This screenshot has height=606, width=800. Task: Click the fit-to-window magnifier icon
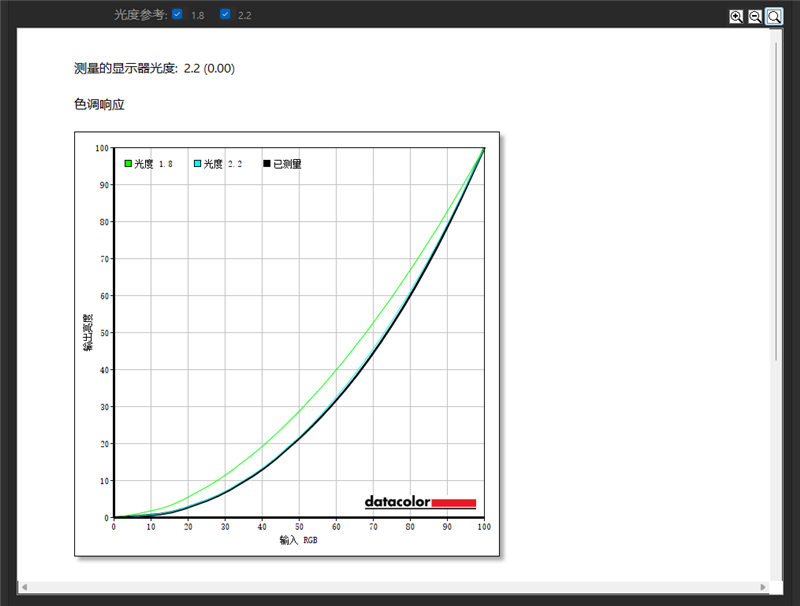click(774, 16)
